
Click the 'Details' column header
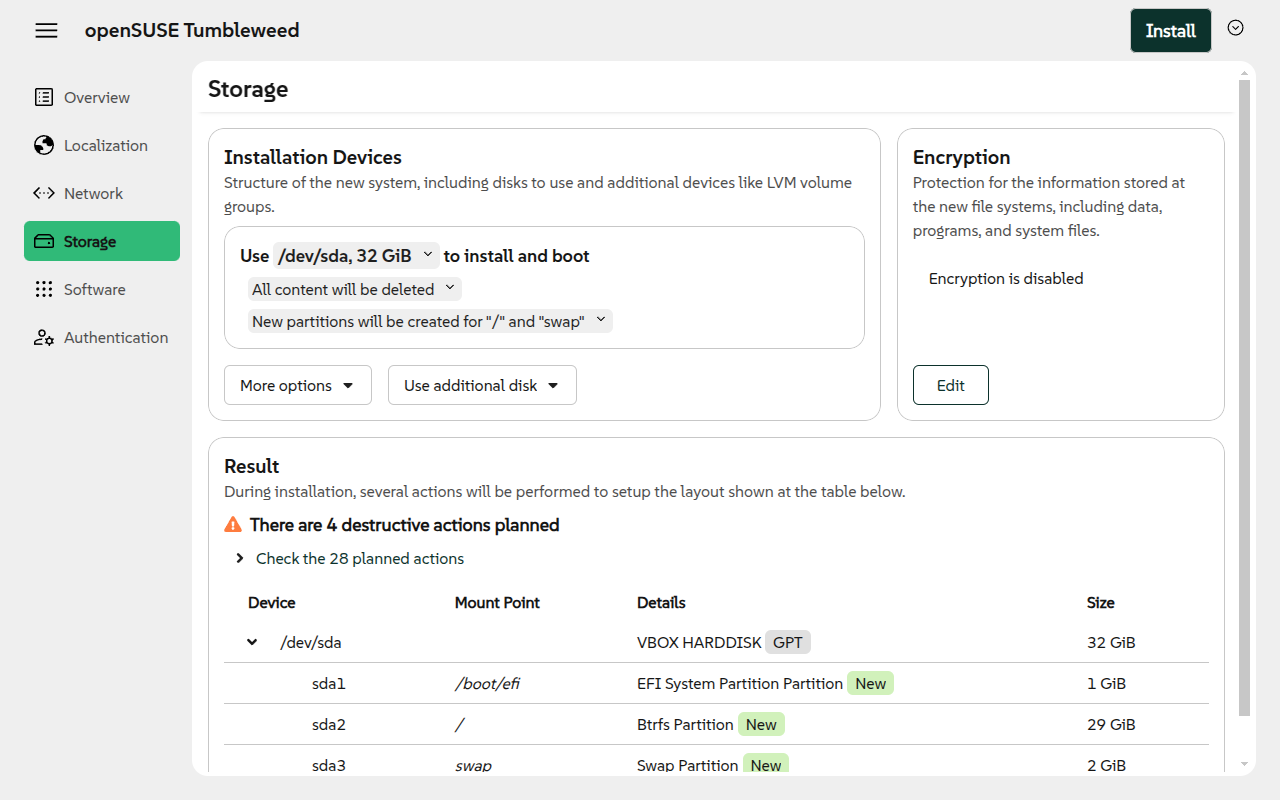pyautogui.click(x=661, y=602)
